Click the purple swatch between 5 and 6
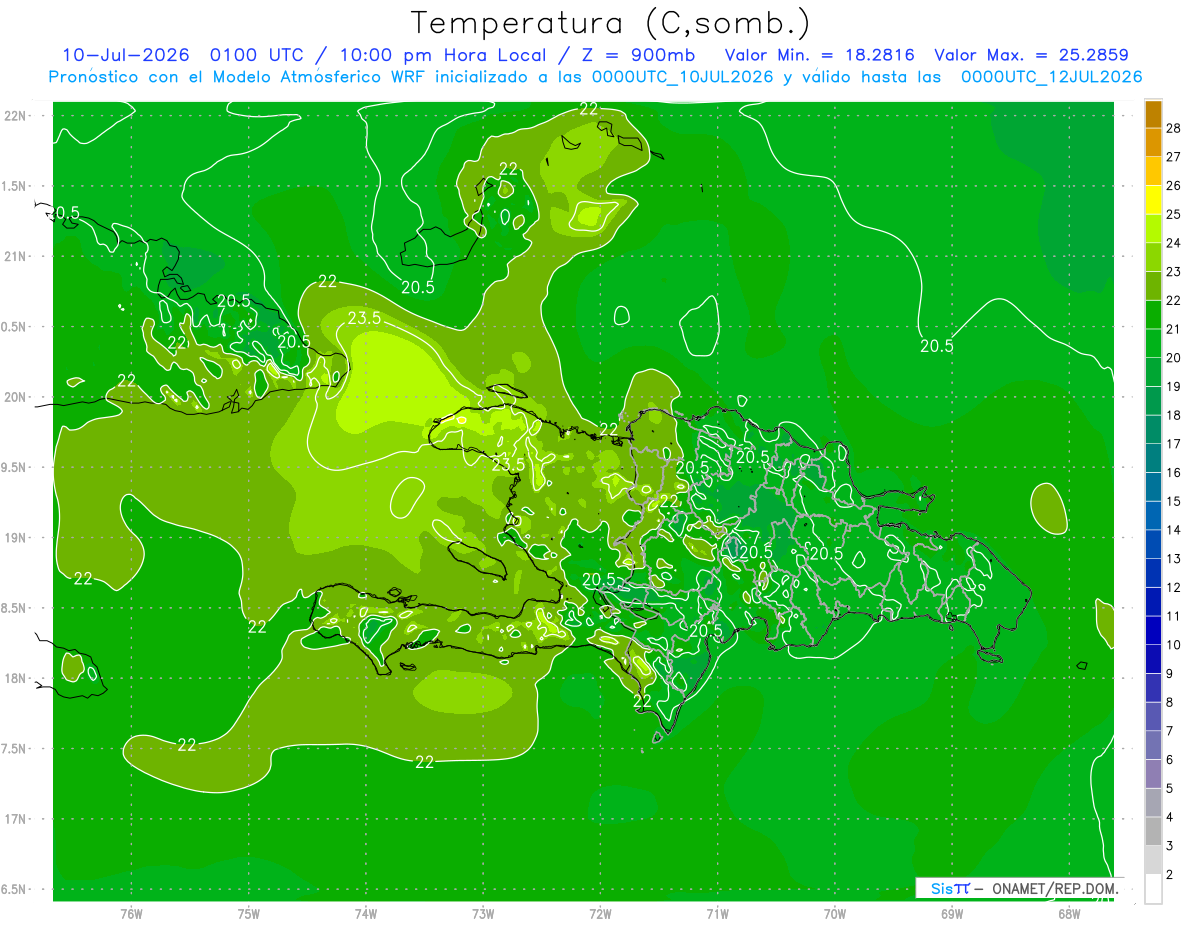 [1153, 774]
